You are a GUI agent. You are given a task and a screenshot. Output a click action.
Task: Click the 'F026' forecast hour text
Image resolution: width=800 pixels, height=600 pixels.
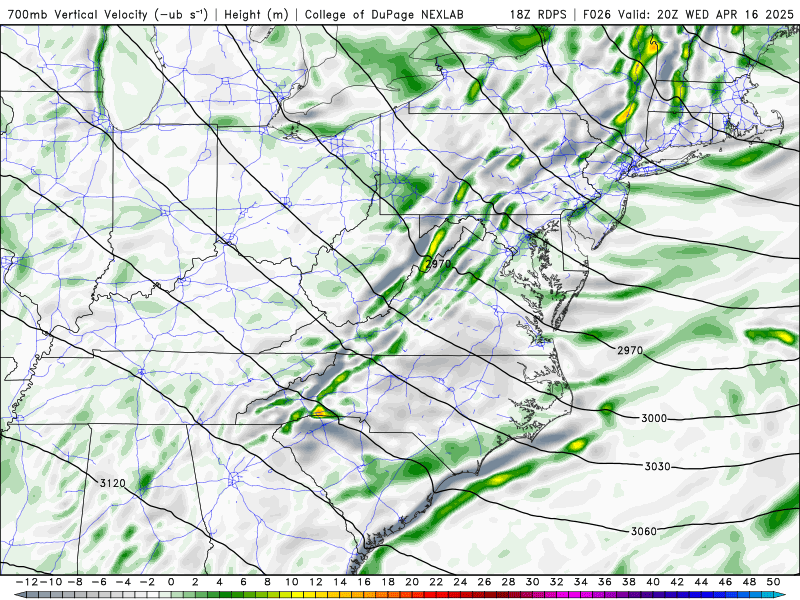tap(597, 14)
